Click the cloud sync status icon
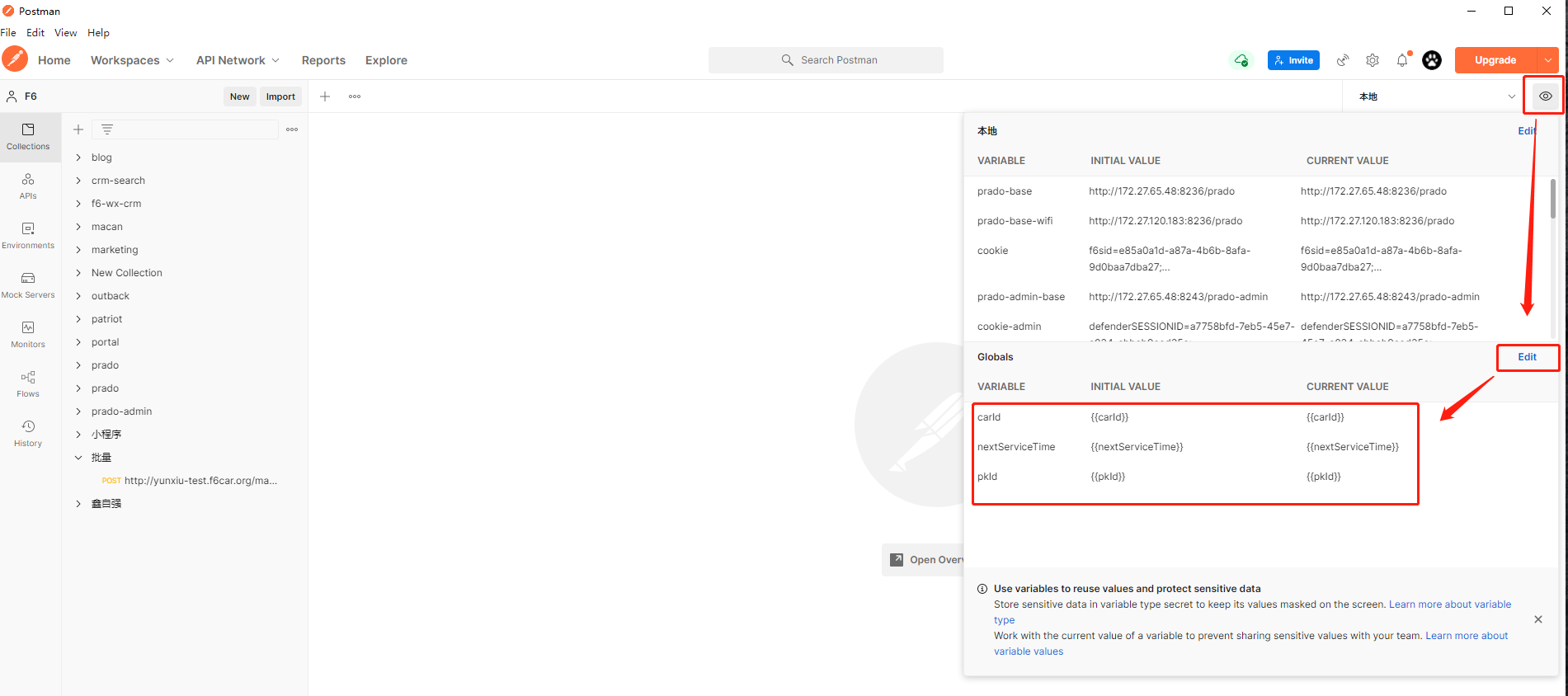This screenshot has width=1568, height=696. [x=1241, y=60]
